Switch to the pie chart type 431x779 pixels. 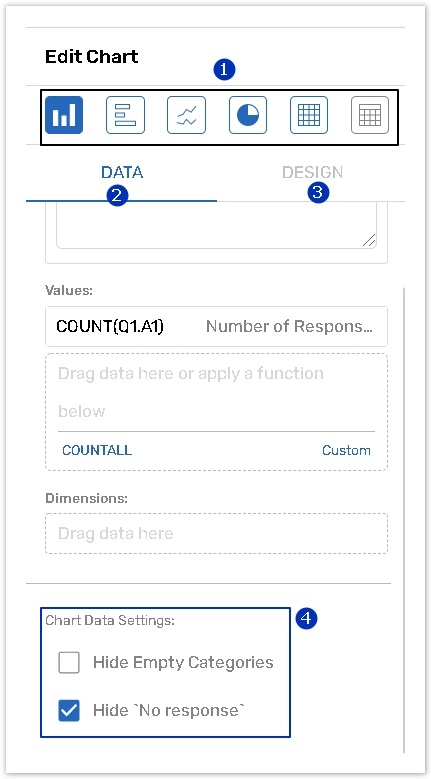pyautogui.click(x=248, y=115)
